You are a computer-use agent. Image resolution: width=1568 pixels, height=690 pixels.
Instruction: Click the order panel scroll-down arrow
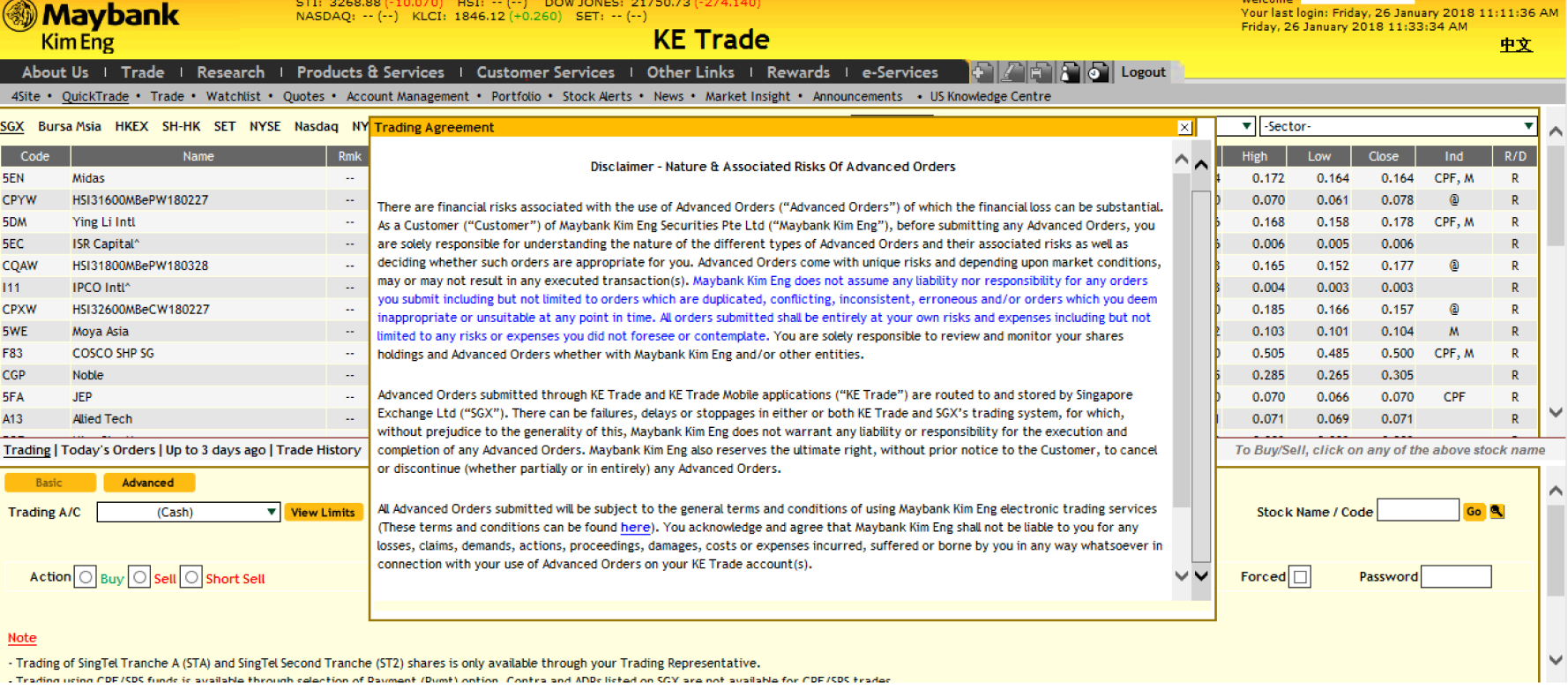tap(1556, 659)
